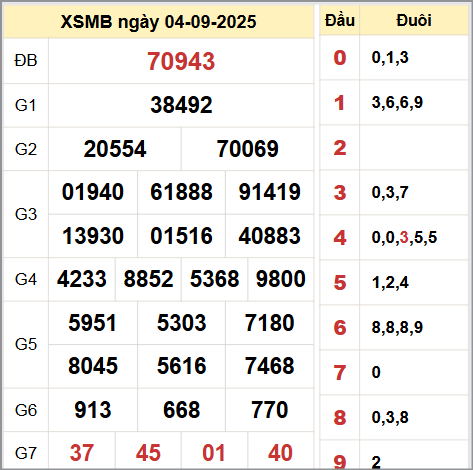The image size is (473, 470).
Task: Click the Đầu column header
Action: pos(340,21)
